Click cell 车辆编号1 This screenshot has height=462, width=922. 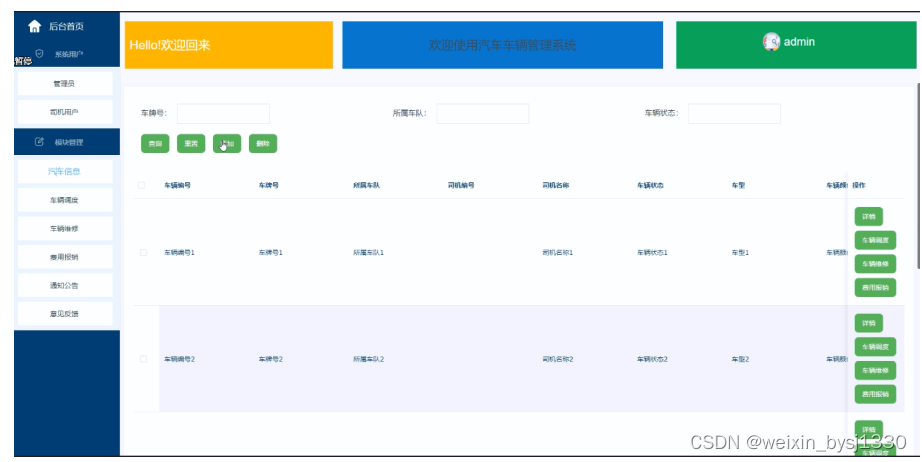coord(179,252)
